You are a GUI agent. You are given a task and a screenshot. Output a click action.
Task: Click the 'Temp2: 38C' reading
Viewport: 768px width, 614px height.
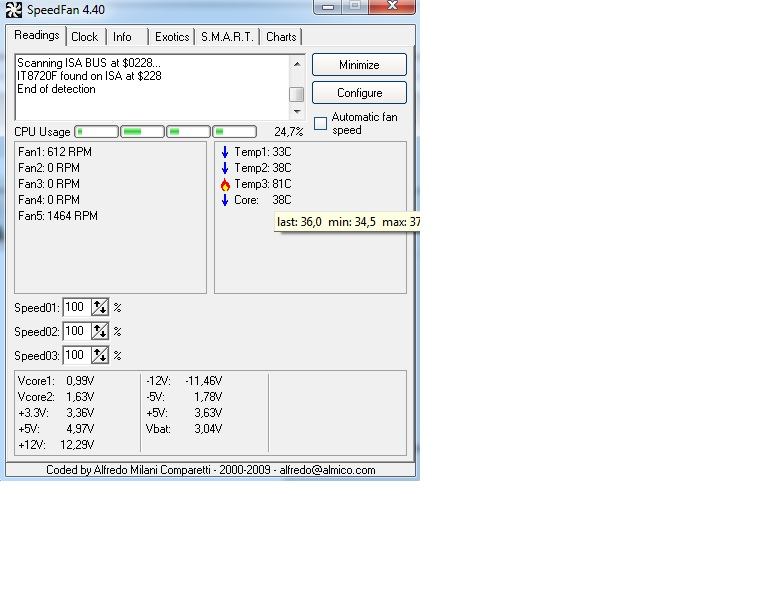[263, 168]
